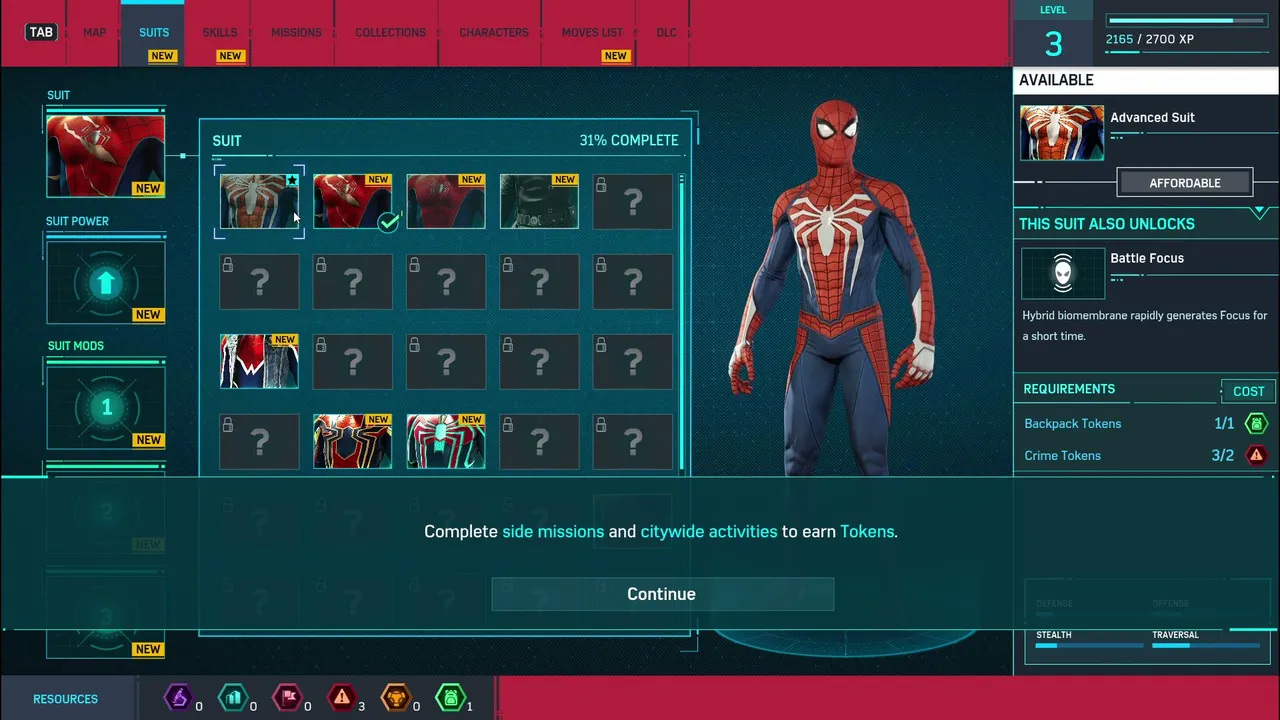Select the locked suit in first row
Image resolution: width=1280 pixels, height=720 pixels.
coord(633,201)
